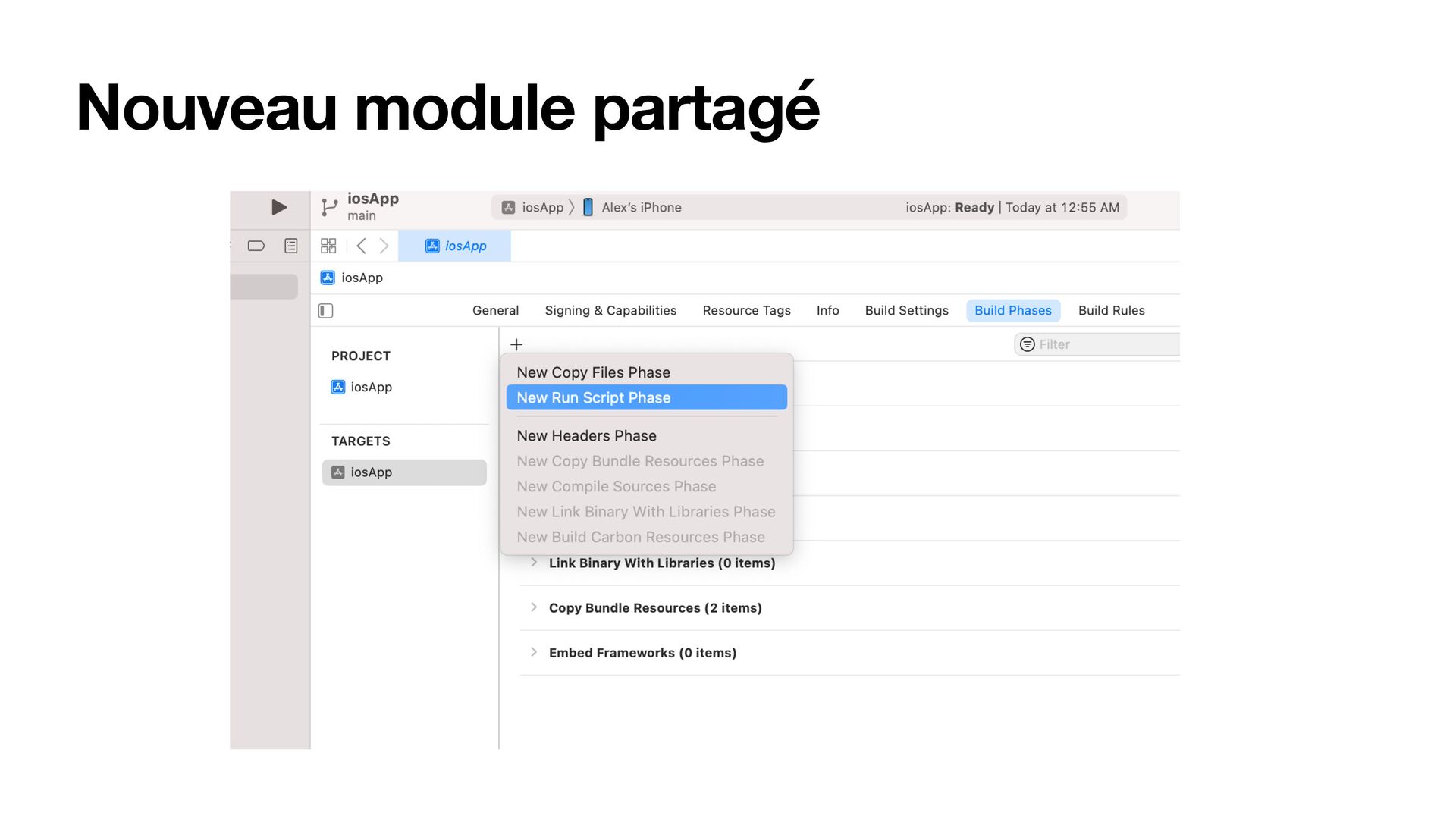This screenshot has height=819, width=1456.
Task: Open the Resource Tags tab
Action: [746, 310]
